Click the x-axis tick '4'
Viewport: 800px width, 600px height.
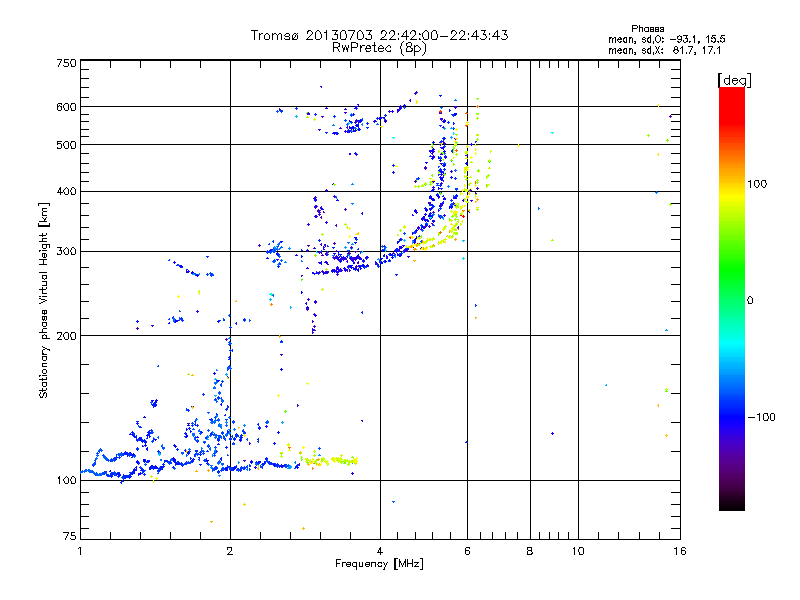pos(380,551)
